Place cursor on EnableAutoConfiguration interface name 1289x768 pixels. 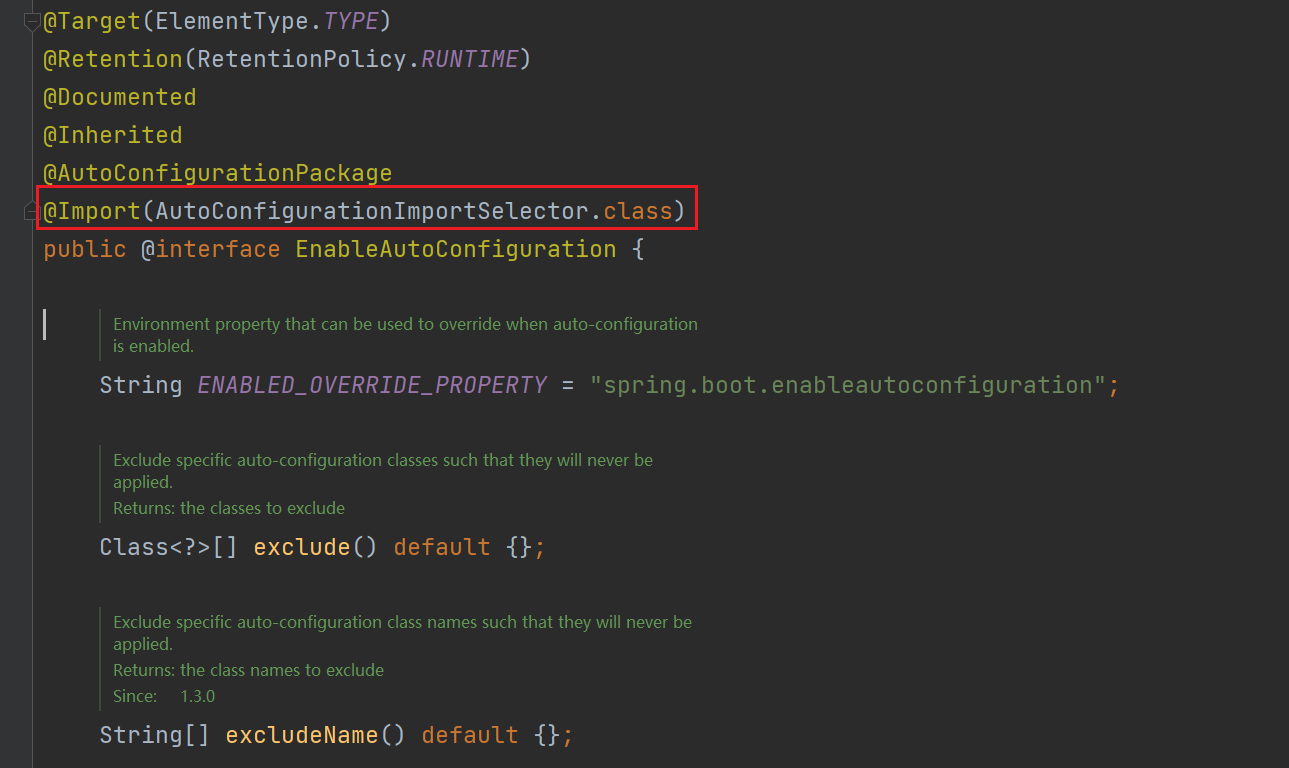coord(455,249)
